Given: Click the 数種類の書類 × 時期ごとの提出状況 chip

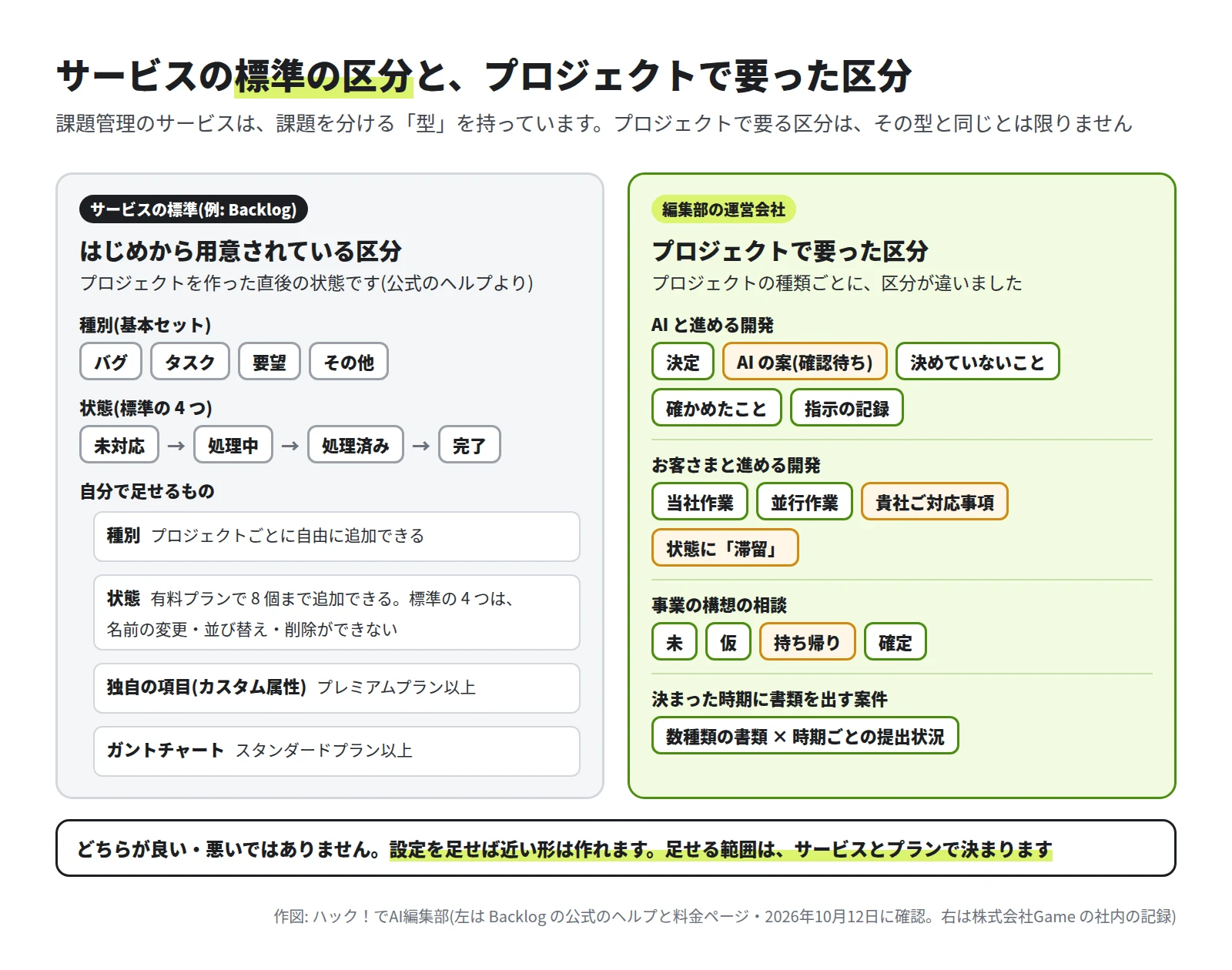Looking at the screenshot, I should point(805,736).
